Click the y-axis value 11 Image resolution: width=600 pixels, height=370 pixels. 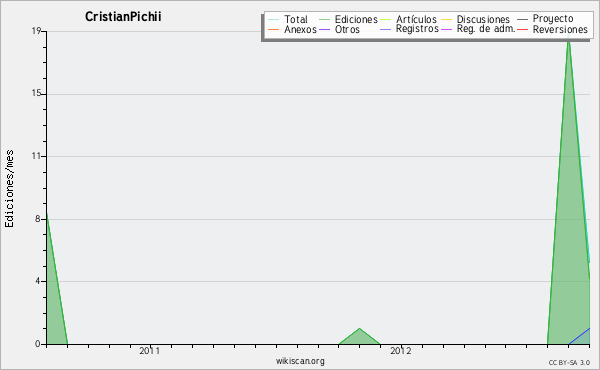tap(36, 156)
